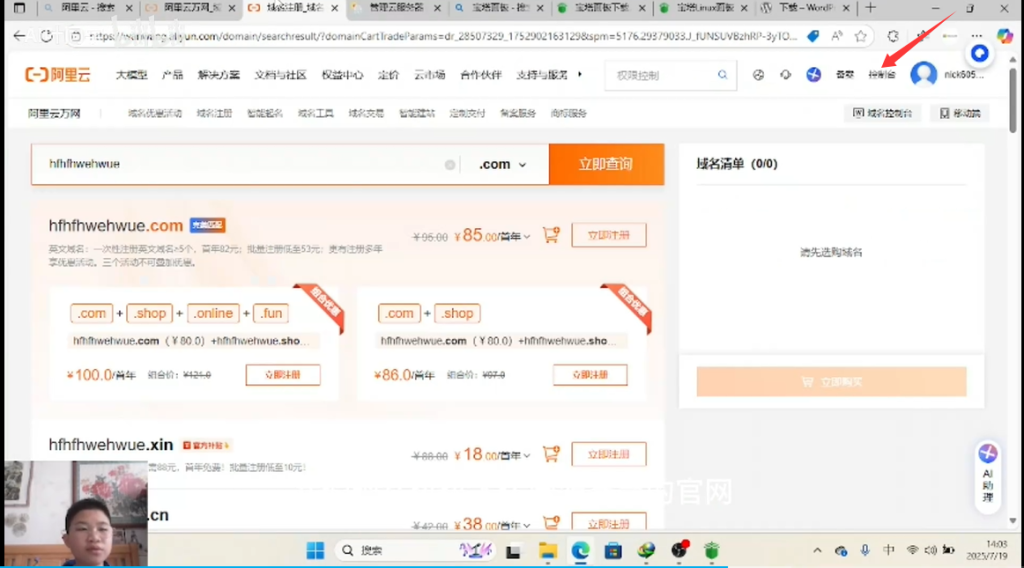
Task: Expand the ¥85 per-year price dropdown for .com
Action: (x=526, y=236)
